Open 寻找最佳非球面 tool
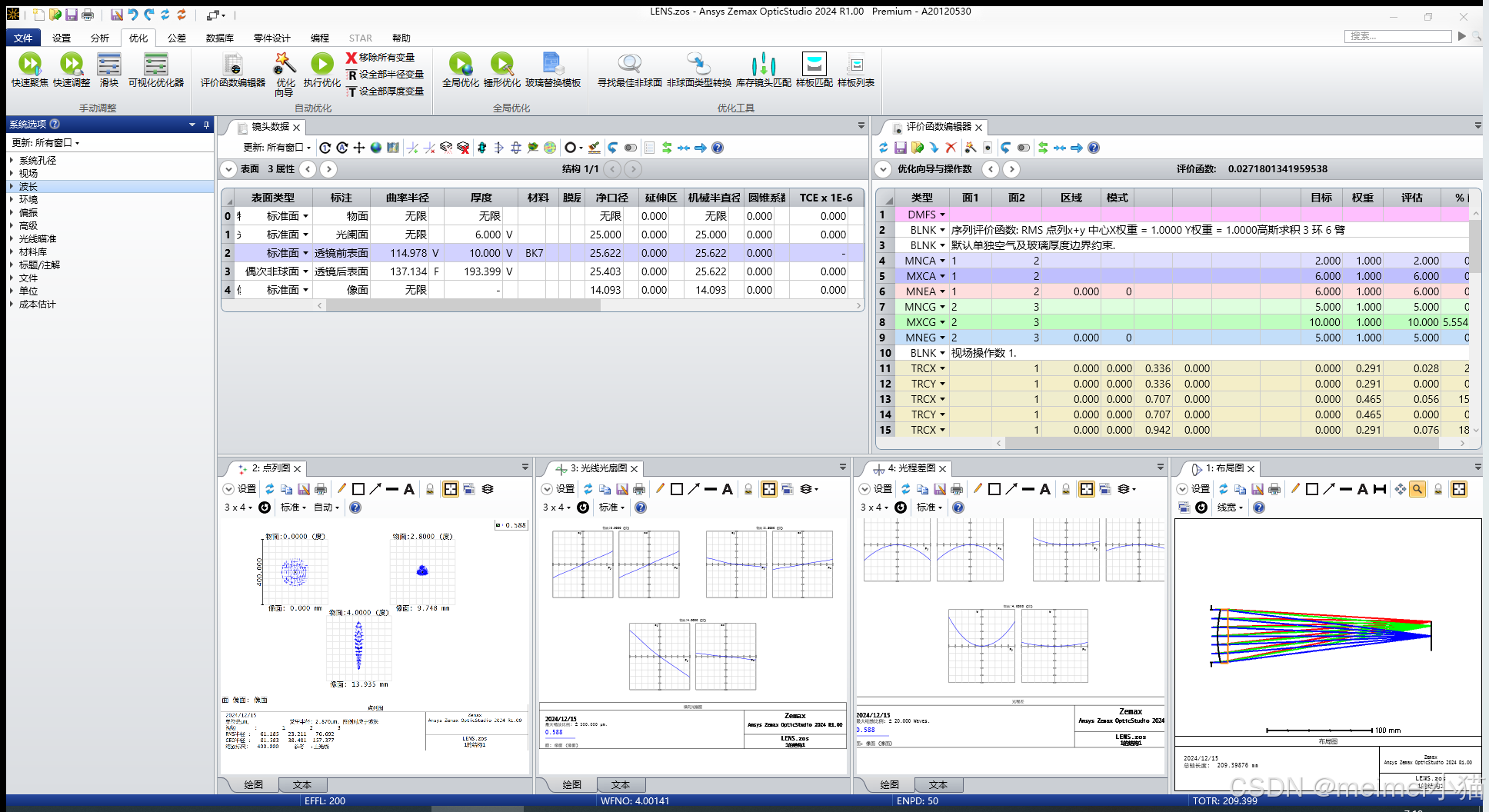The image size is (1489, 812). 630,70
